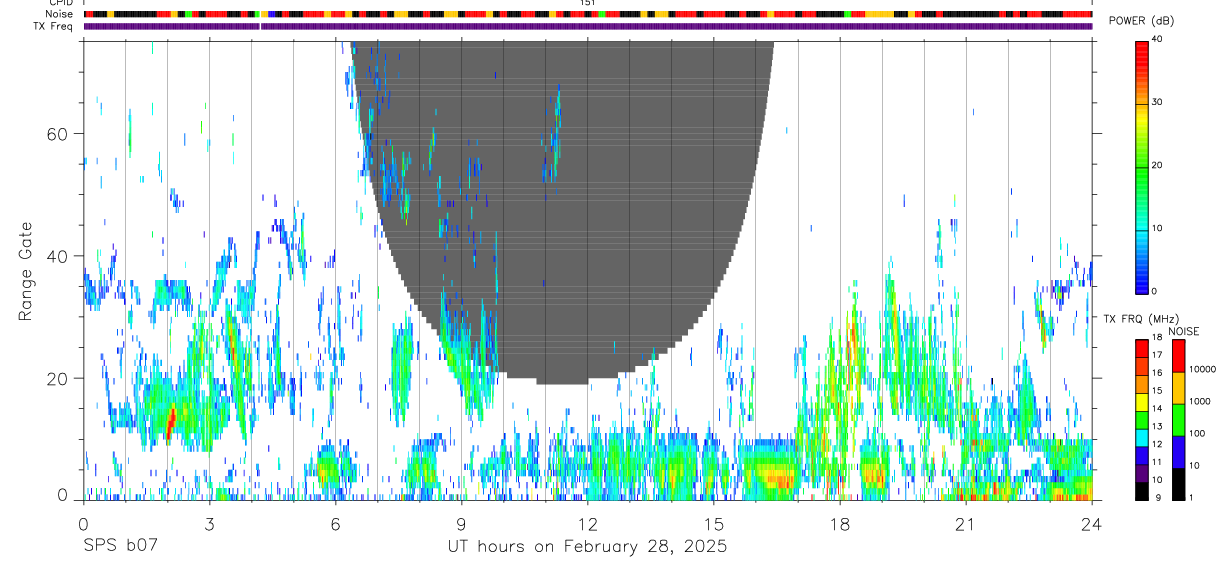Click the x-axis tick label 24
Viewport: 1228px width, 567px height.
point(1092,524)
